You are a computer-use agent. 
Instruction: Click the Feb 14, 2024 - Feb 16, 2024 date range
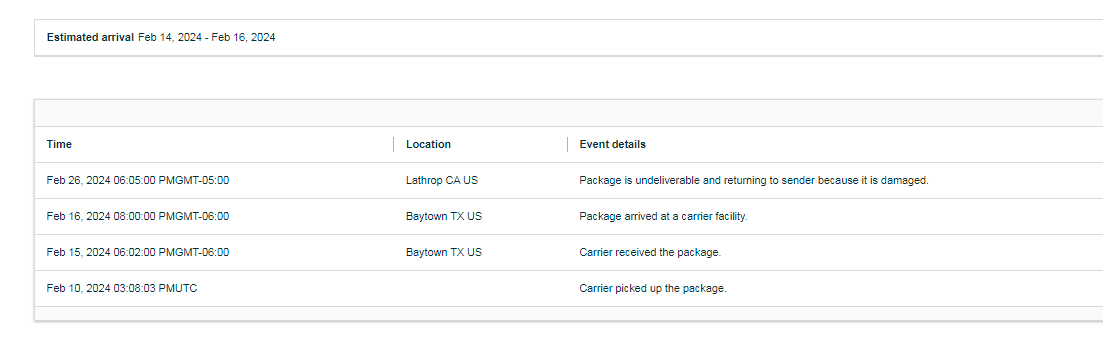pyautogui.click(x=207, y=37)
